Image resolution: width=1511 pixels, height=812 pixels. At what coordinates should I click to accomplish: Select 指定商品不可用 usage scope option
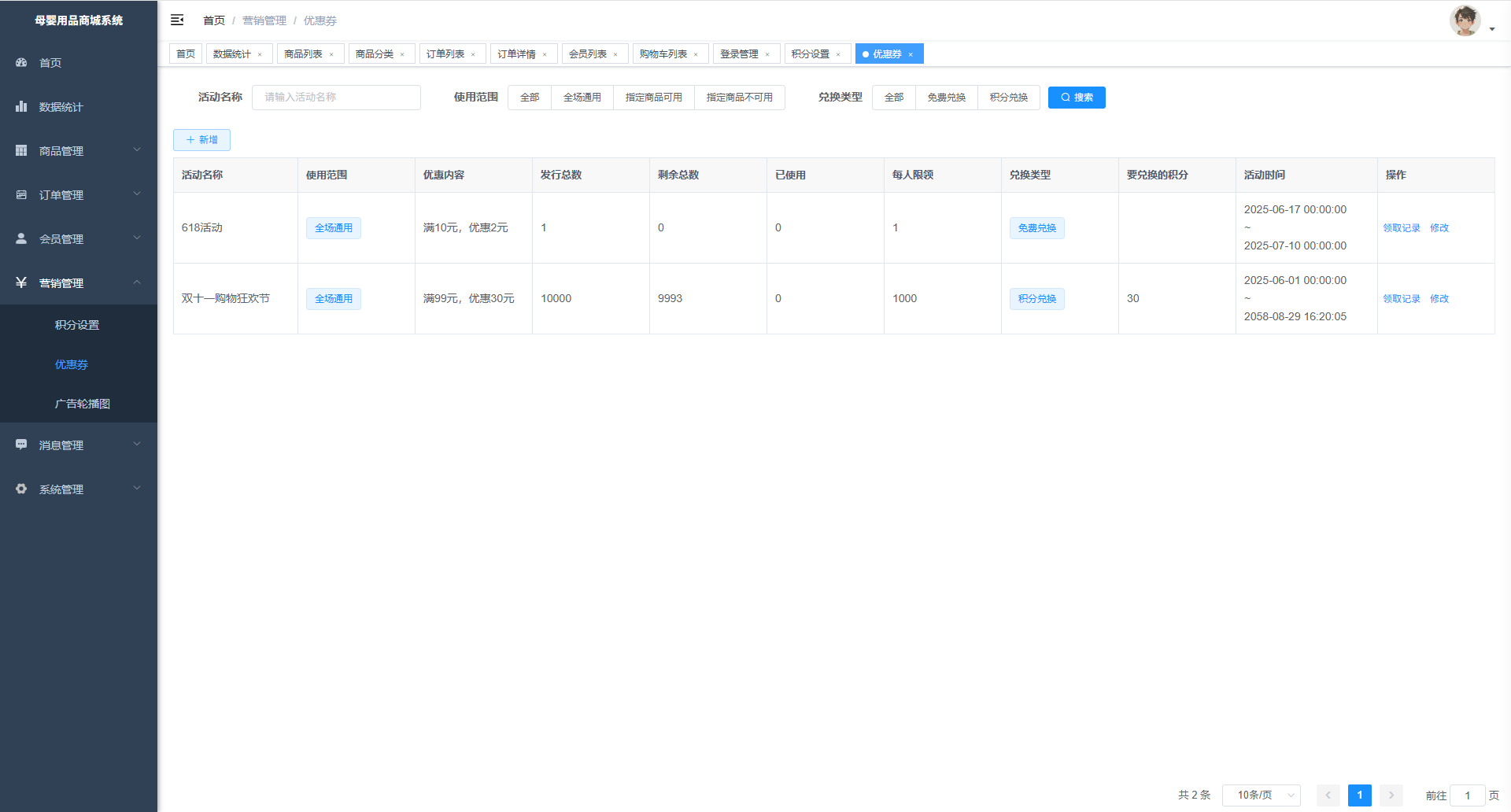(x=739, y=98)
